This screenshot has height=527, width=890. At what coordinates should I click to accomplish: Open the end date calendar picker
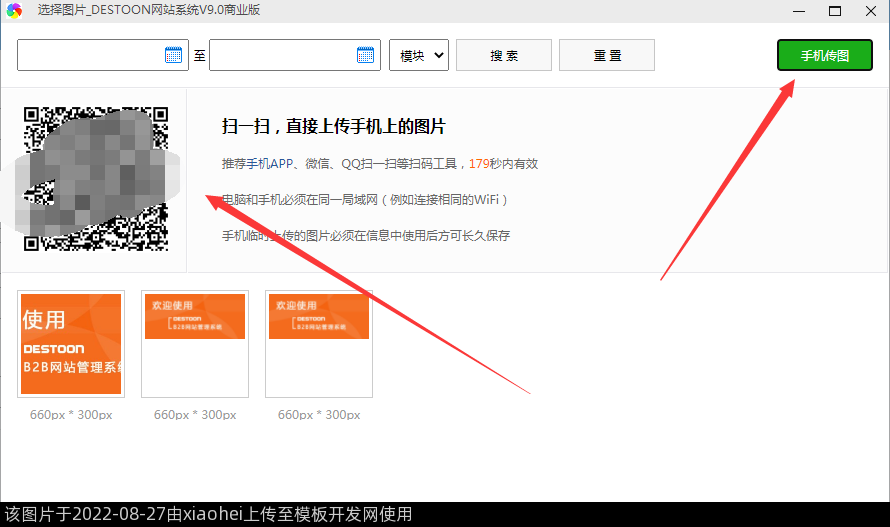point(366,55)
